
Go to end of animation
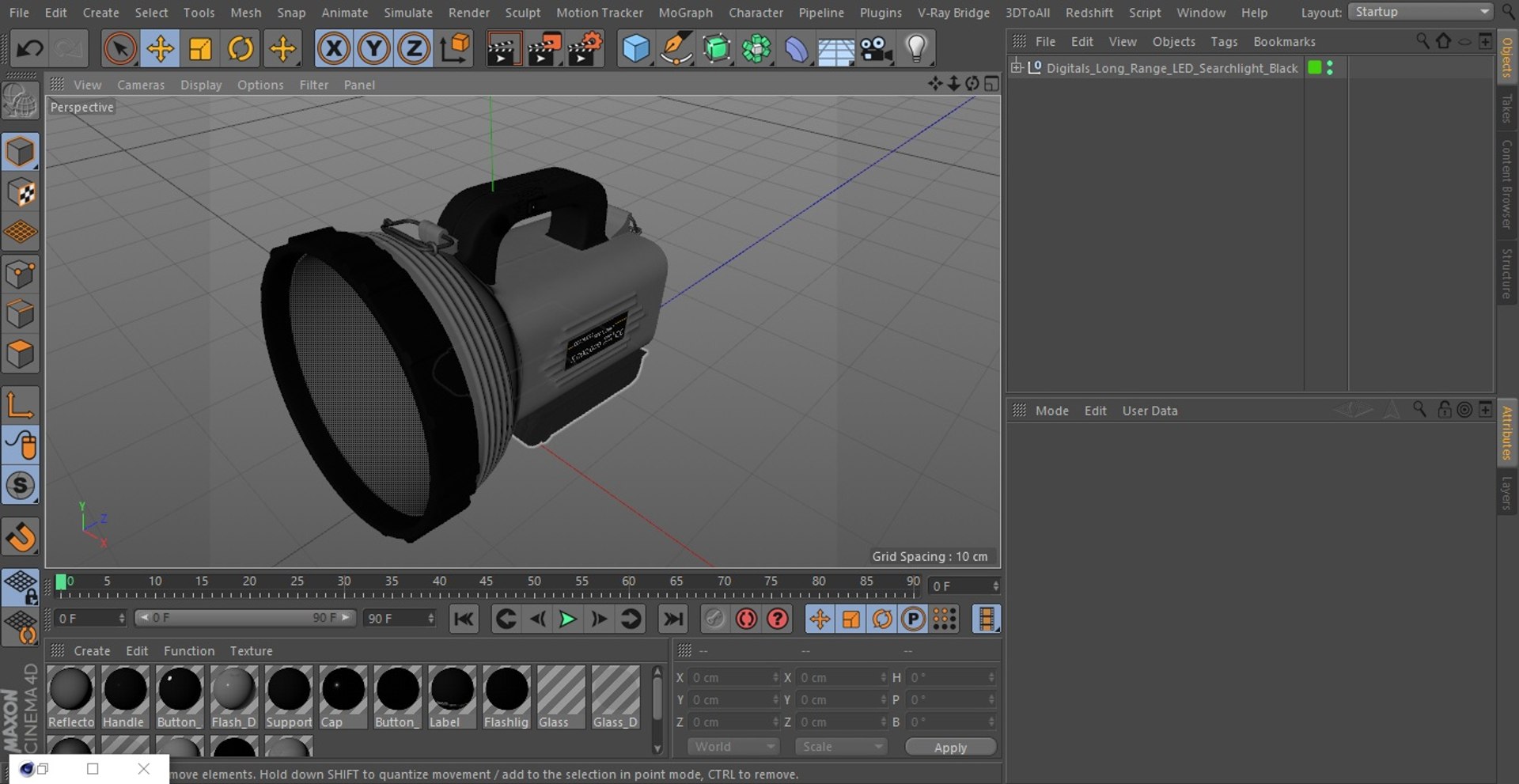click(672, 619)
